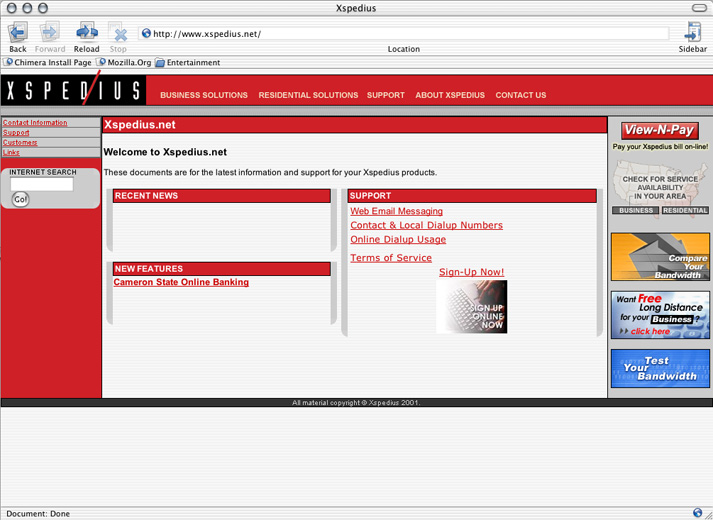Image resolution: width=713 pixels, height=520 pixels.
Task: Follow the Cameron State Online Banking link
Action: (x=181, y=282)
